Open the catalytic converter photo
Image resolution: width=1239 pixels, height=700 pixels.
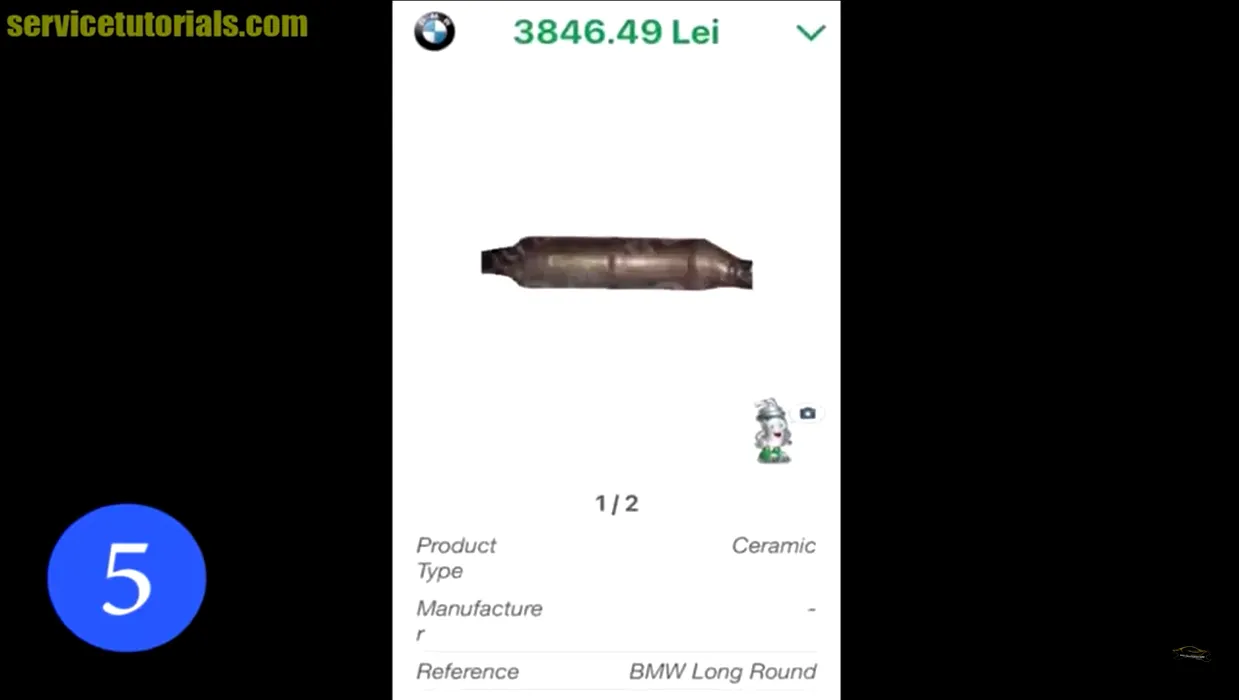(616, 263)
